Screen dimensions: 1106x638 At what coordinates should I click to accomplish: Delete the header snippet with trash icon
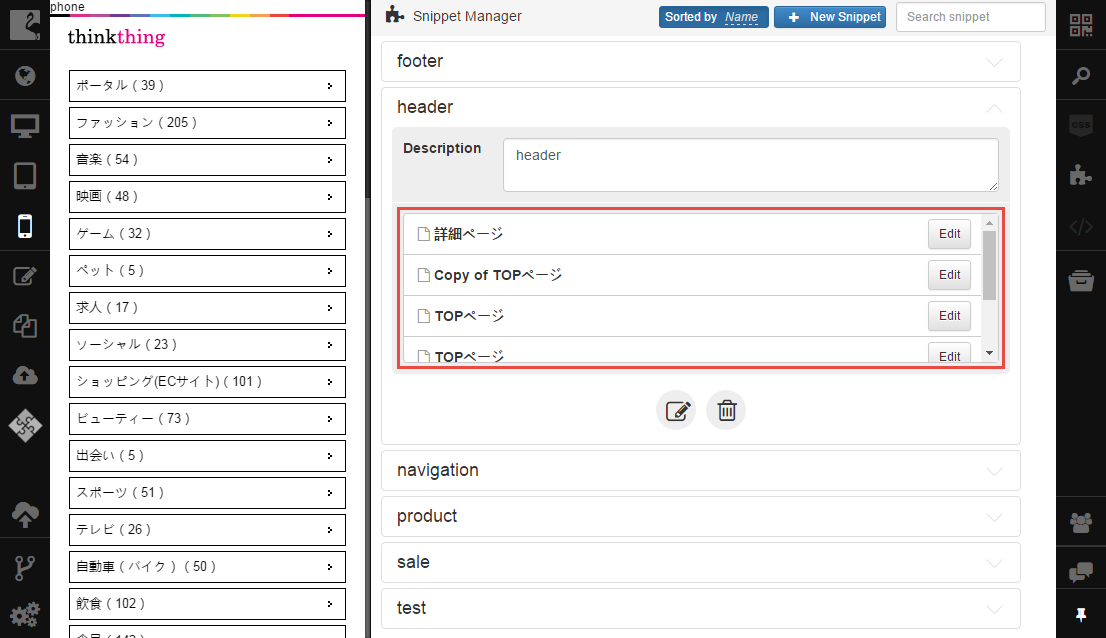726,410
